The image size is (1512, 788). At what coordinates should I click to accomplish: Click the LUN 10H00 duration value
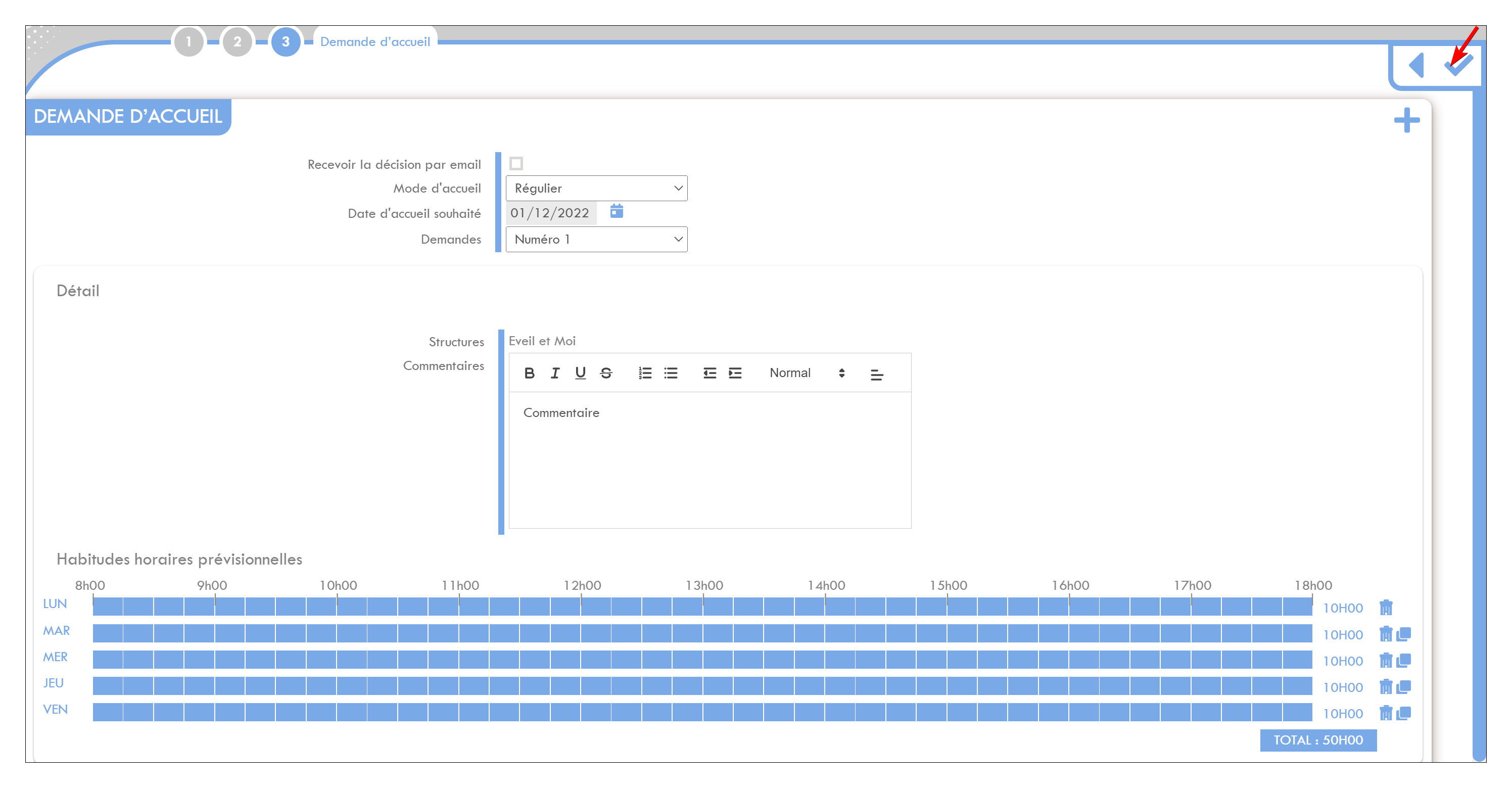pos(1343,608)
